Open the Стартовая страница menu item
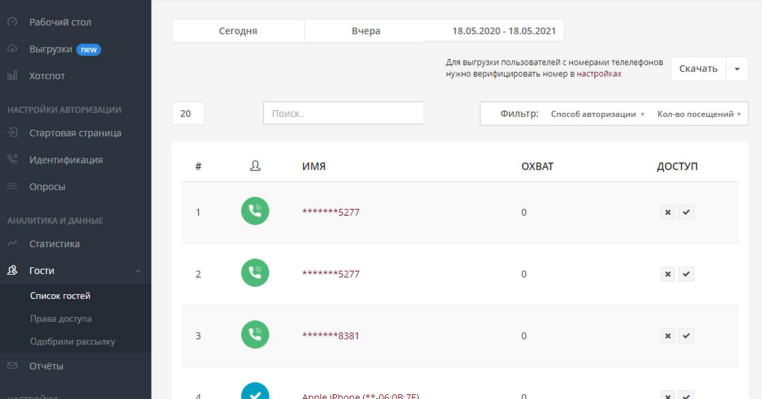 [x=75, y=133]
